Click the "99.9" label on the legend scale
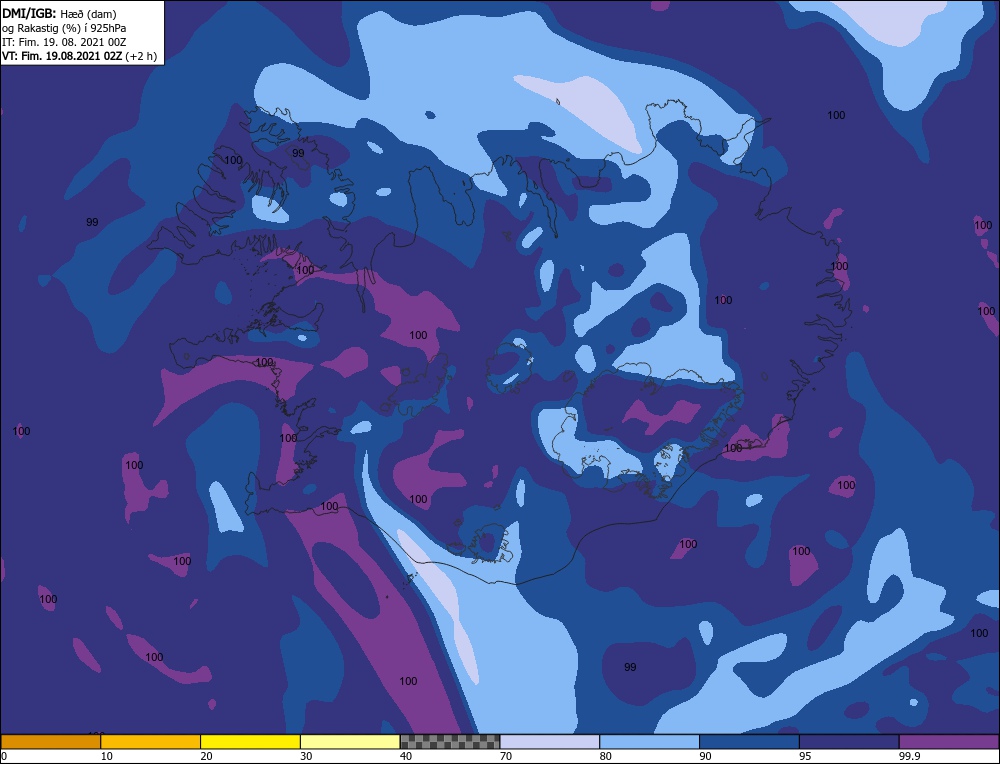This screenshot has width=1000, height=764. click(908, 756)
